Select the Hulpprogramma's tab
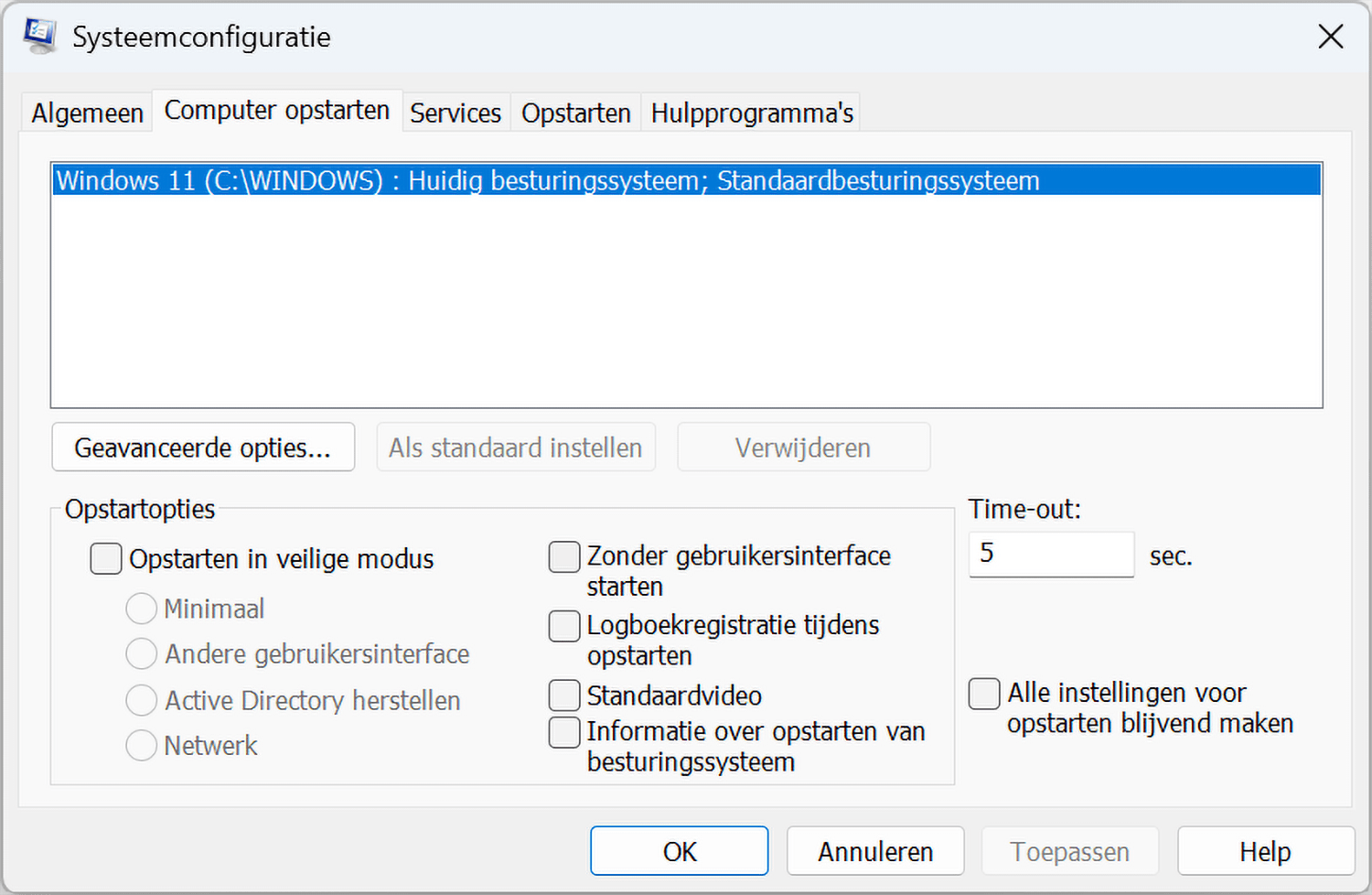 [x=752, y=113]
